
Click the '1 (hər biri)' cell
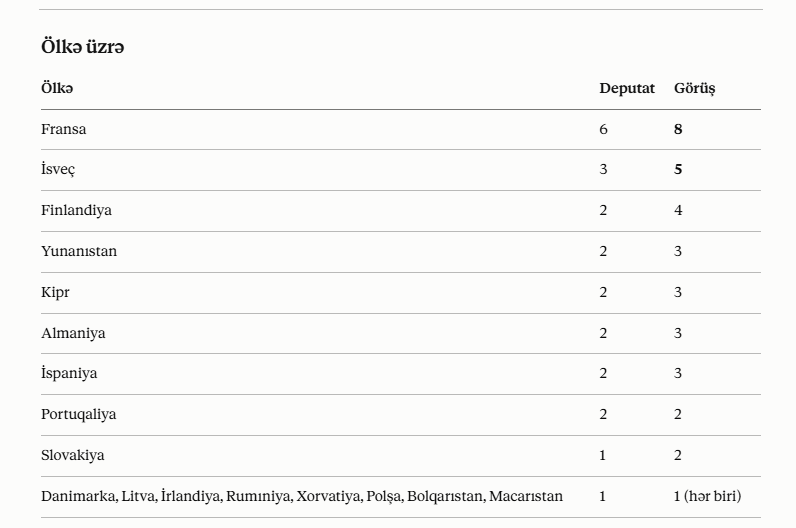pos(707,496)
